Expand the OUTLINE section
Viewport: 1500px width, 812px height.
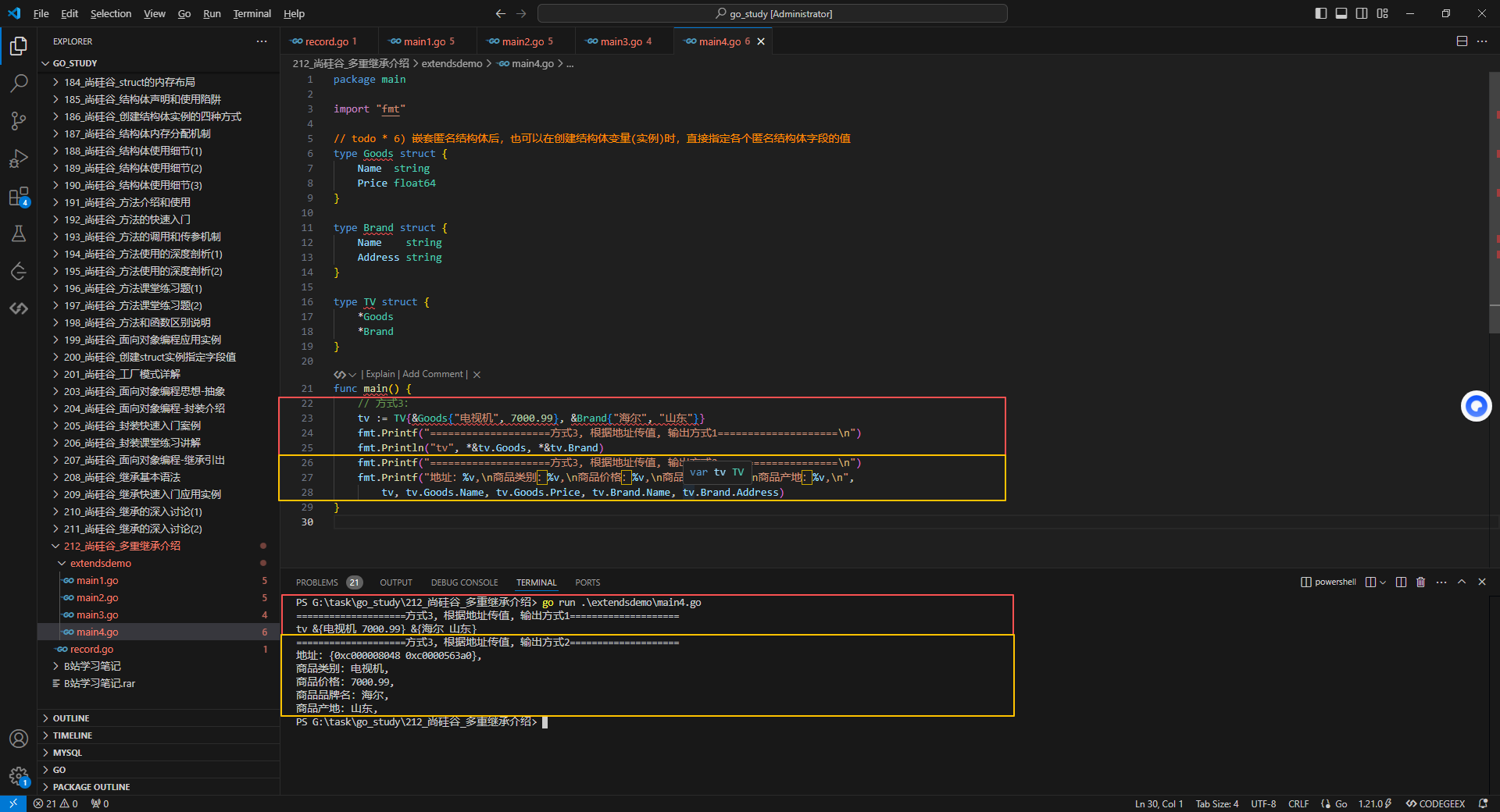(x=159, y=718)
